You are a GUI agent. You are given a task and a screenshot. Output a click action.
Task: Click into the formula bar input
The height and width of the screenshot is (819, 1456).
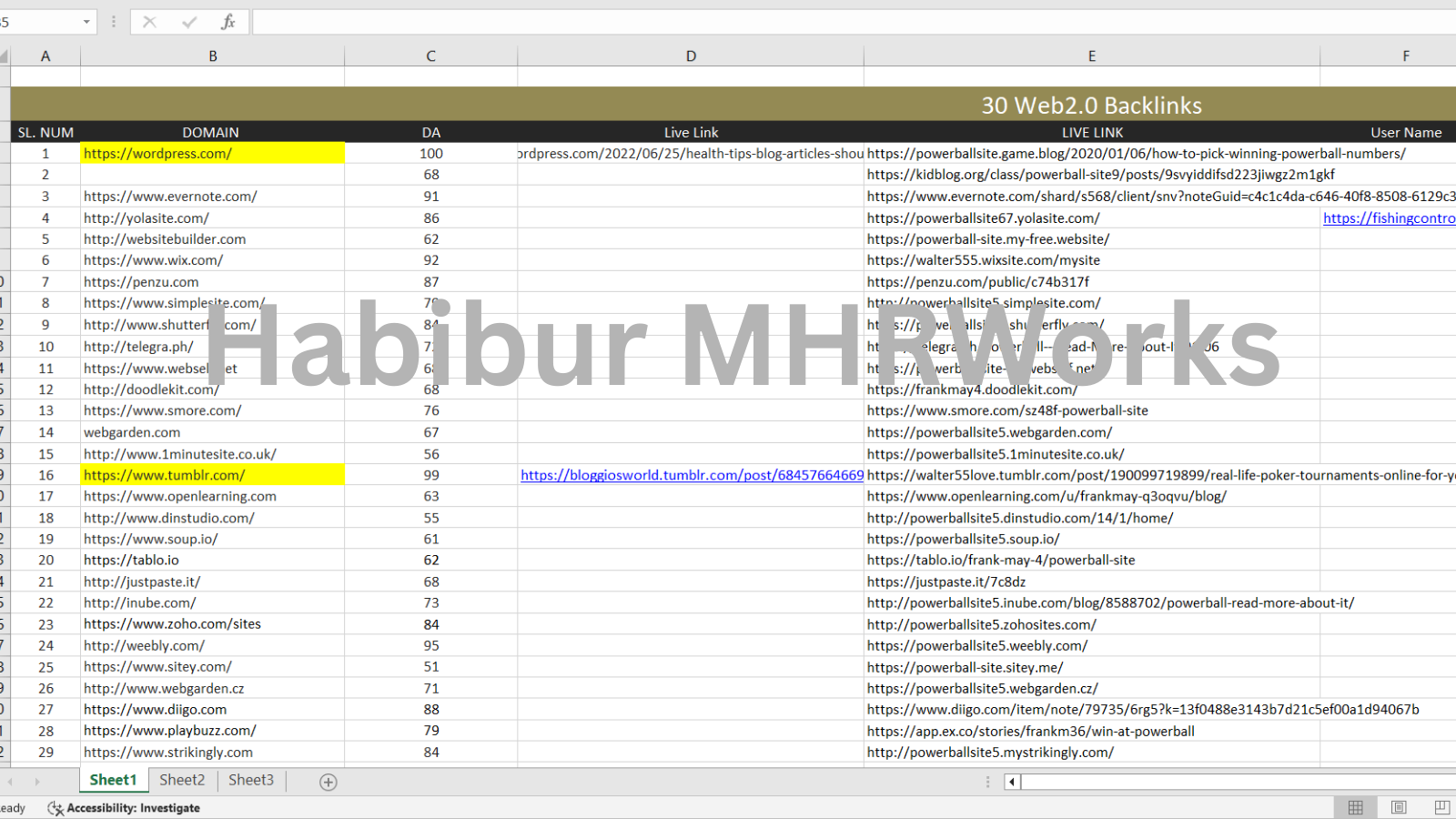(819, 22)
